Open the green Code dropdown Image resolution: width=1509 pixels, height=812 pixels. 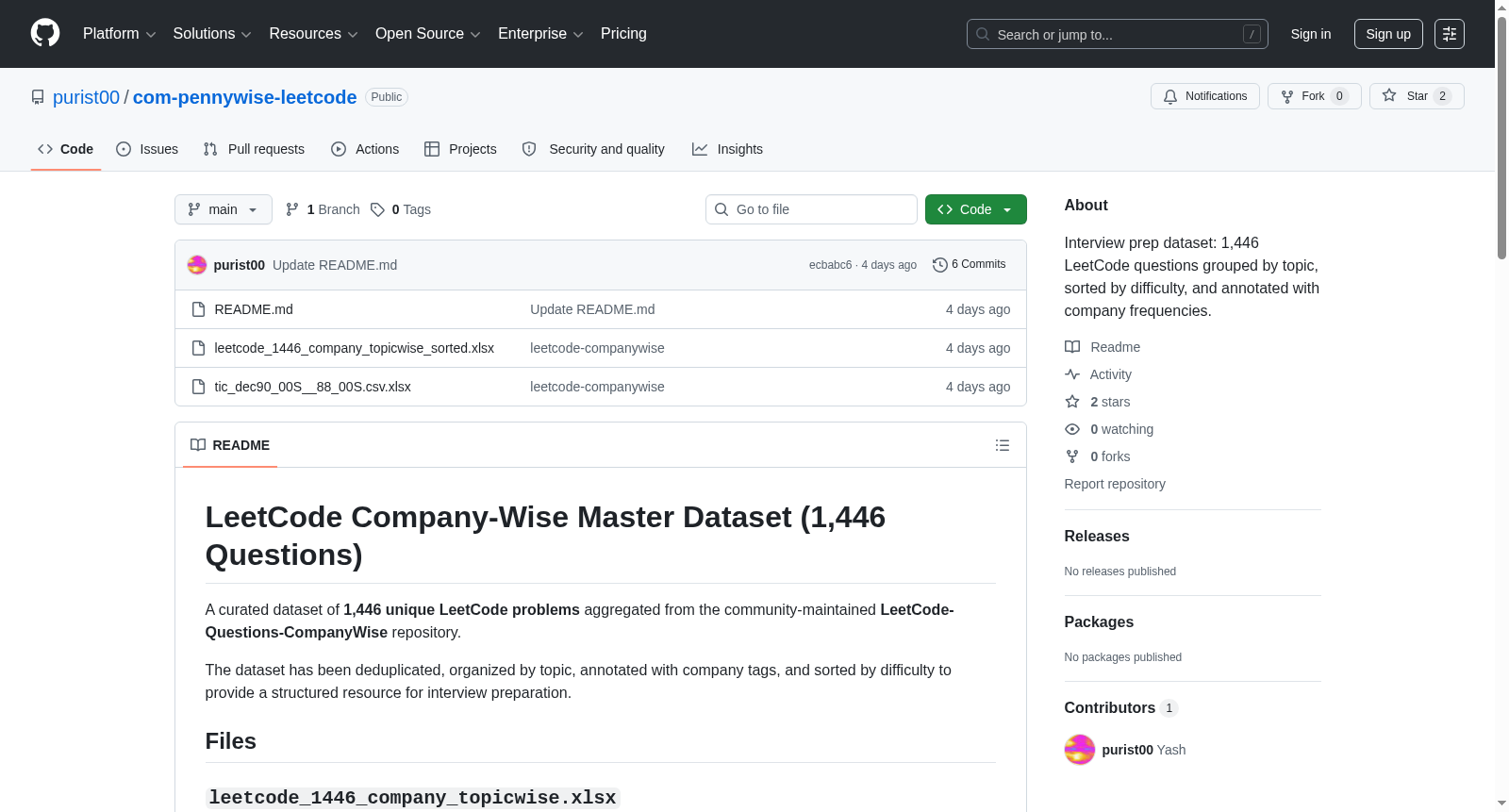[x=975, y=209]
